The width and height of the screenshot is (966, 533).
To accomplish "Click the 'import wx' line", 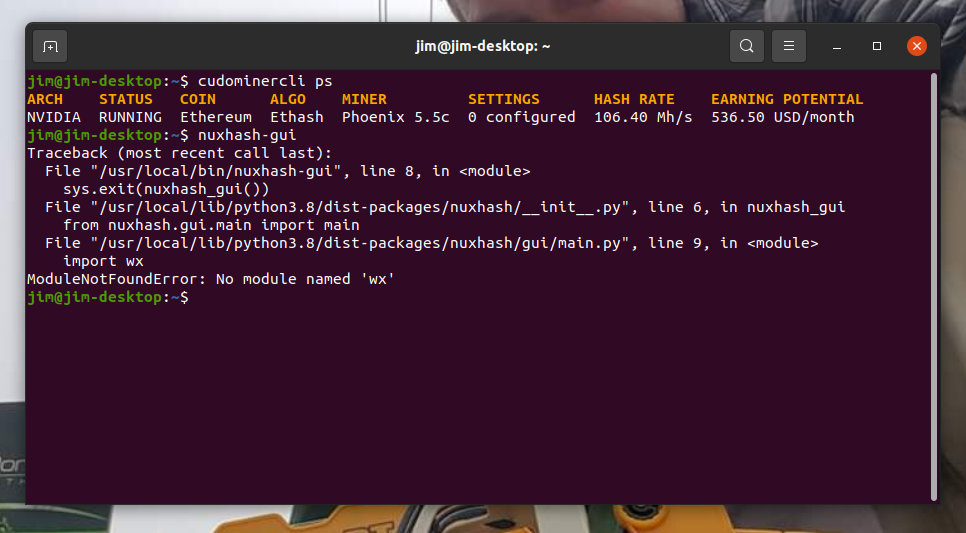I will (x=104, y=261).
